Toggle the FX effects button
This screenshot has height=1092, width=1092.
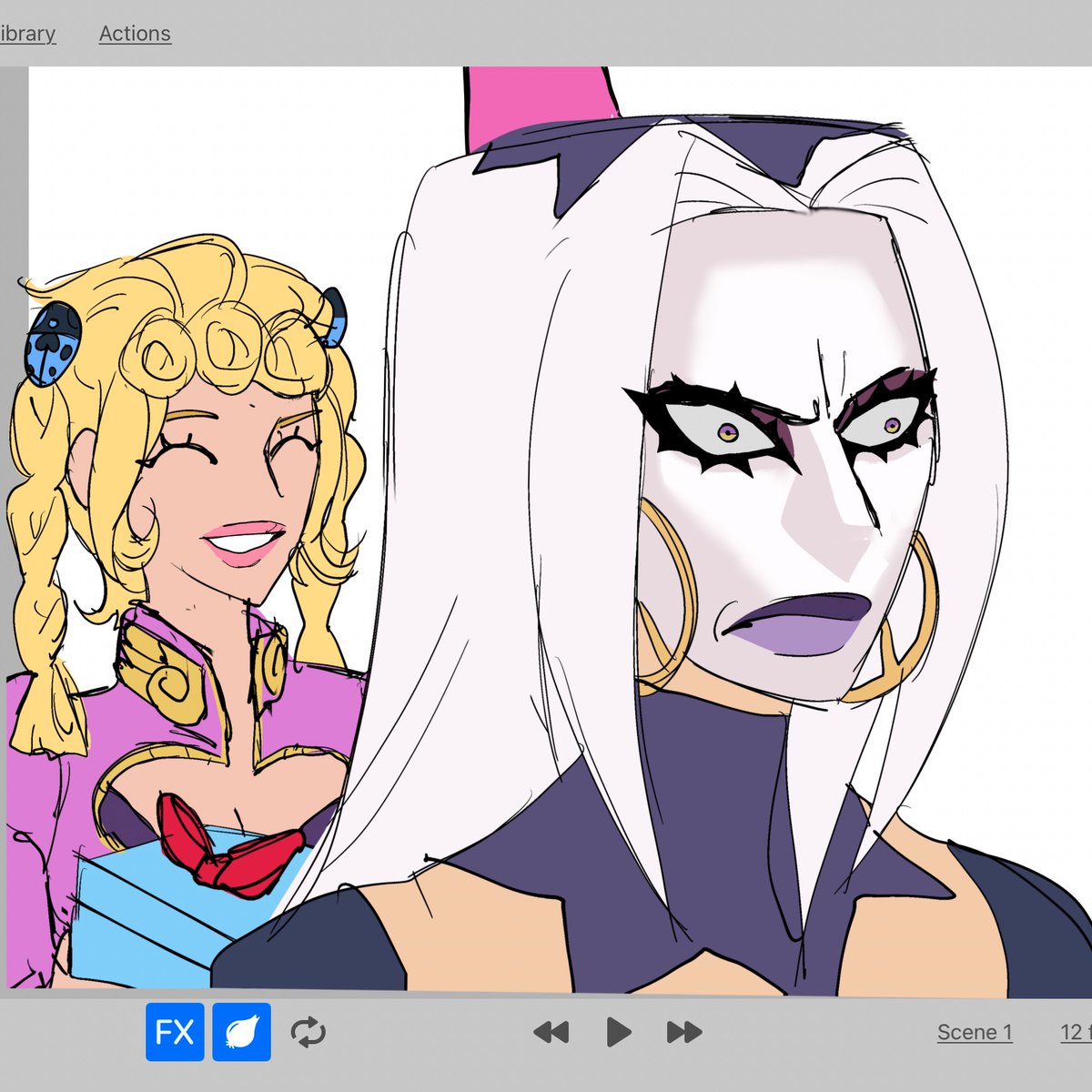pyautogui.click(x=175, y=1032)
